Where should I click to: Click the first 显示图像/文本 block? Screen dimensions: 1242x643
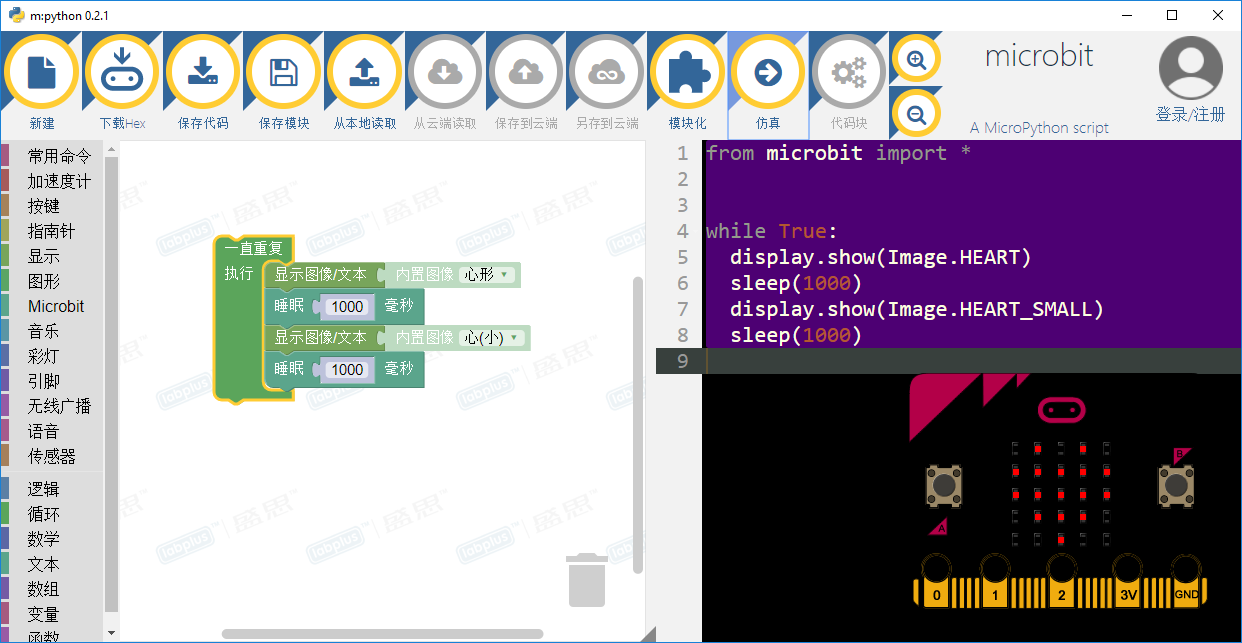coord(322,275)
